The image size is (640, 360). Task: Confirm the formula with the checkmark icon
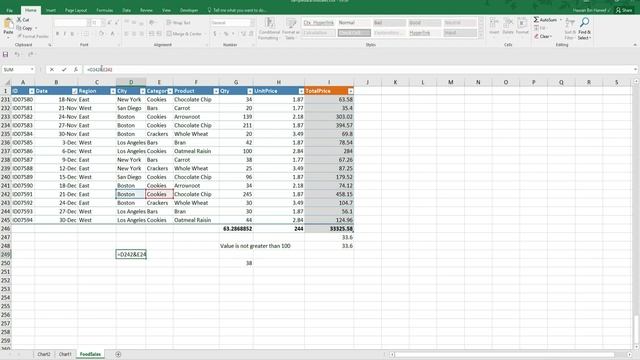tap(64, 70)
